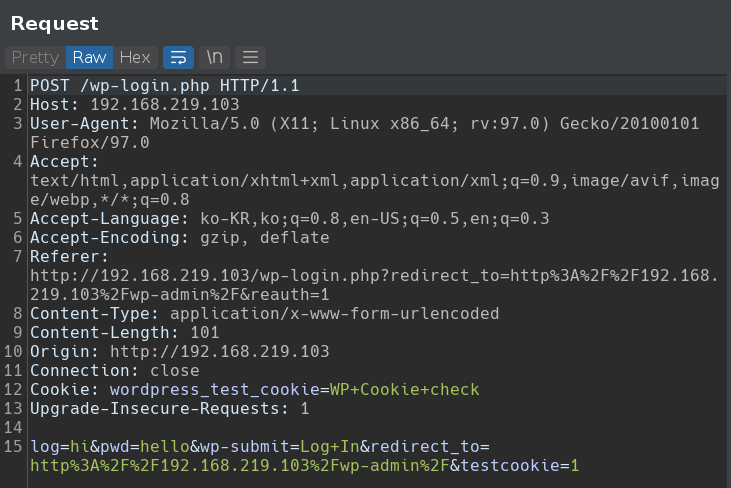Click the Firefox/97.0 wrapped text

(x=90, y=143)
